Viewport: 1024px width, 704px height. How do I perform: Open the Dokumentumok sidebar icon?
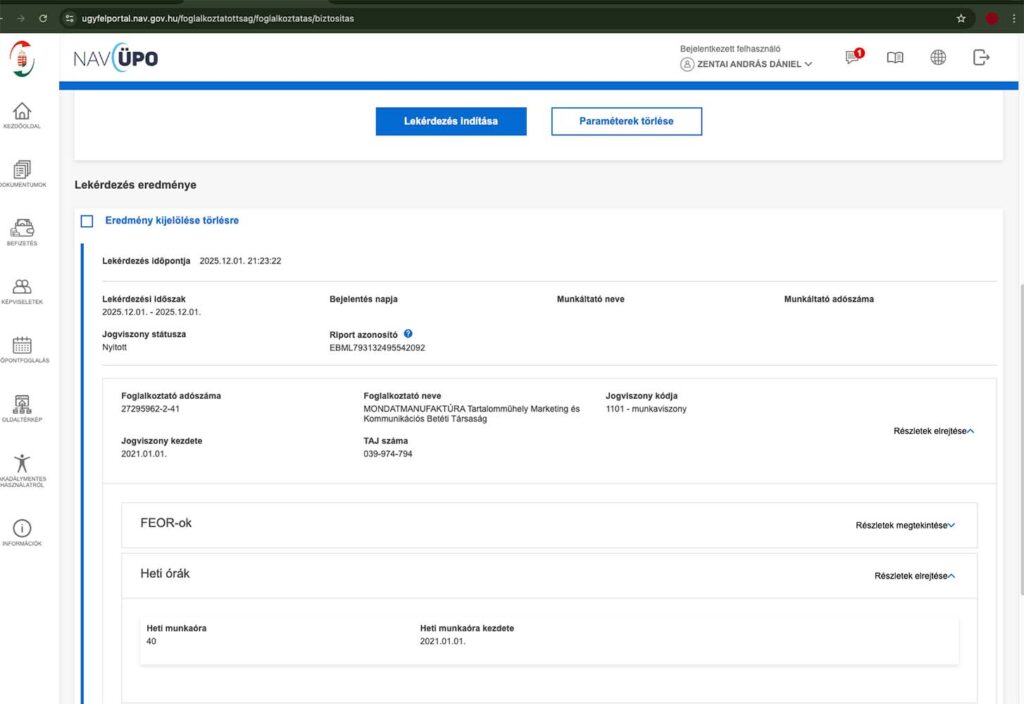21,171
